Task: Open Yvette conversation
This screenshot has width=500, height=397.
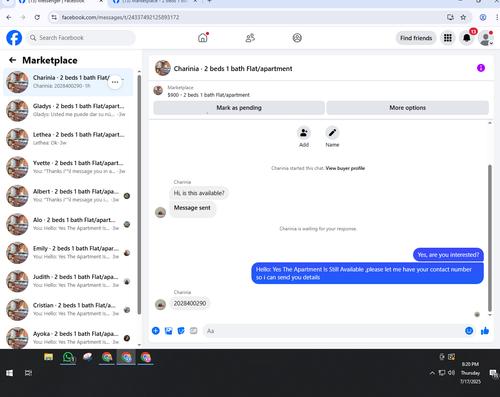Action: (68, 167)
